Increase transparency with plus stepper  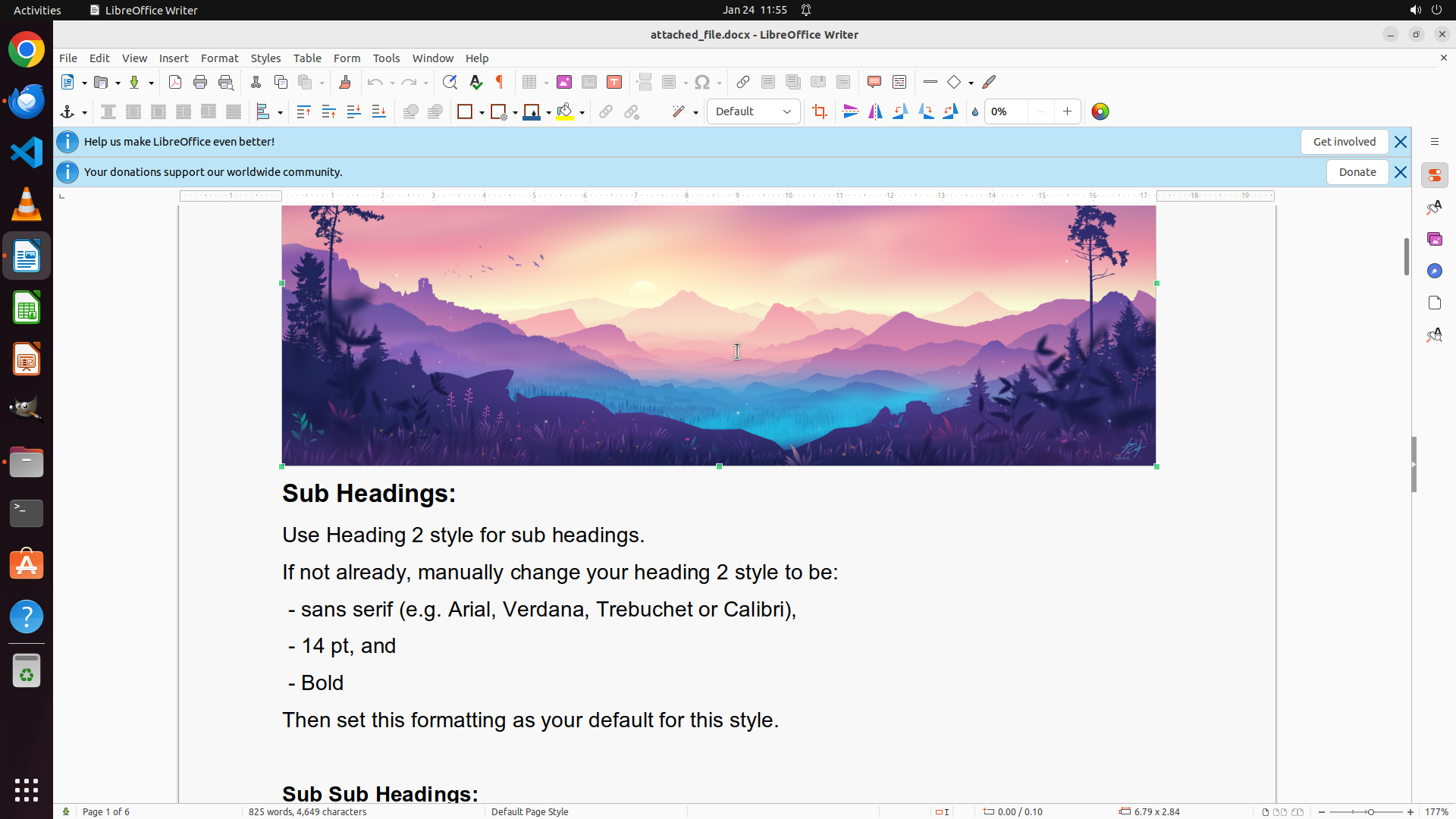1067,112
